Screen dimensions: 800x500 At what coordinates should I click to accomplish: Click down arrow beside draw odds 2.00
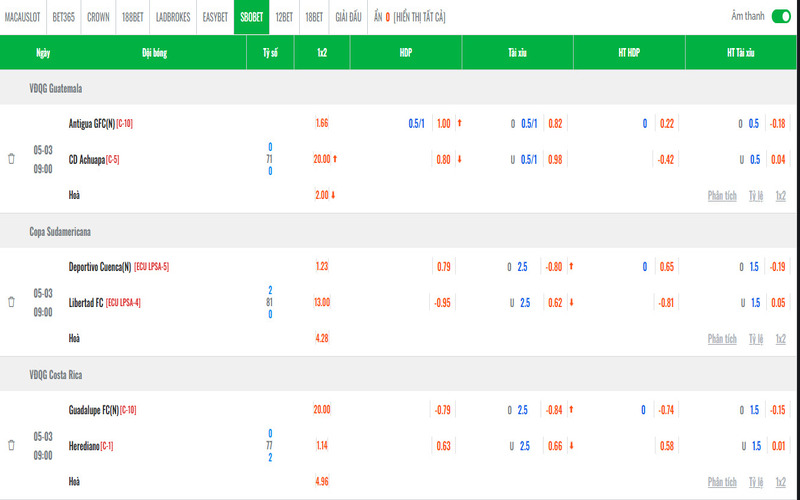(332, 195)
